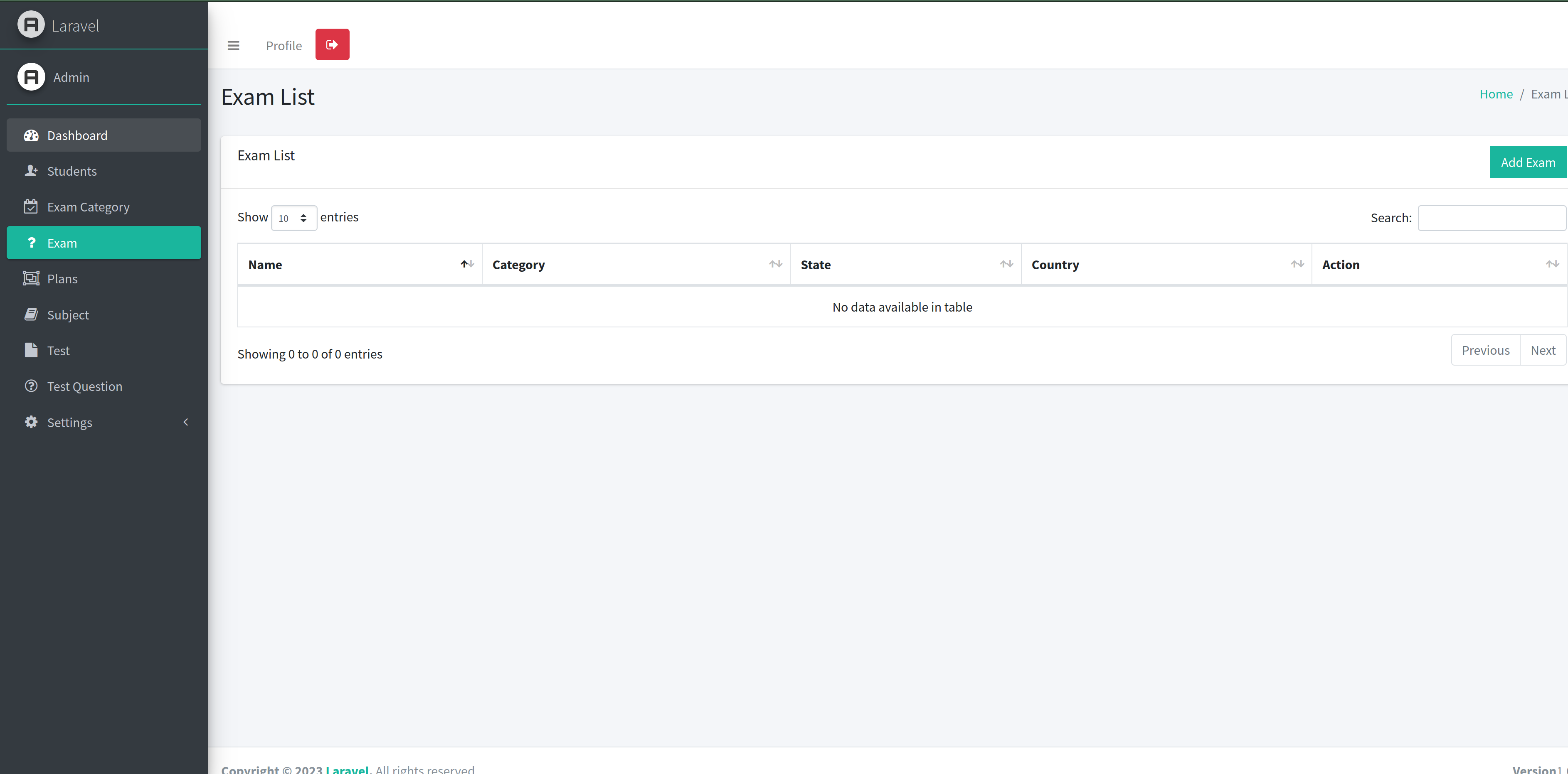The image size is (1568, 774).
Task: Open Exam Category menu item
Action: click(x=104, y=207)
